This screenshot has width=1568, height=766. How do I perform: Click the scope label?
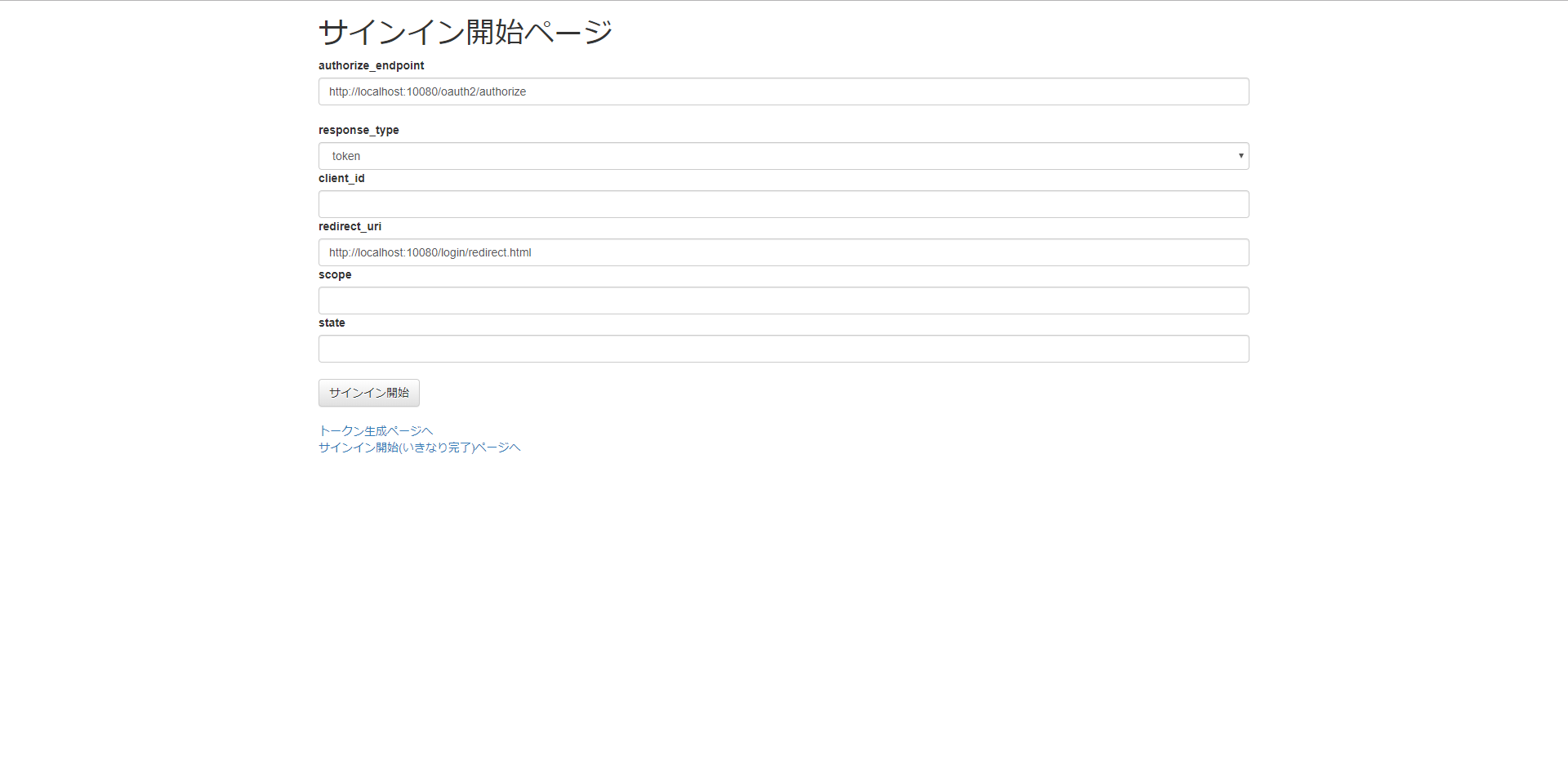click(335, 274)
